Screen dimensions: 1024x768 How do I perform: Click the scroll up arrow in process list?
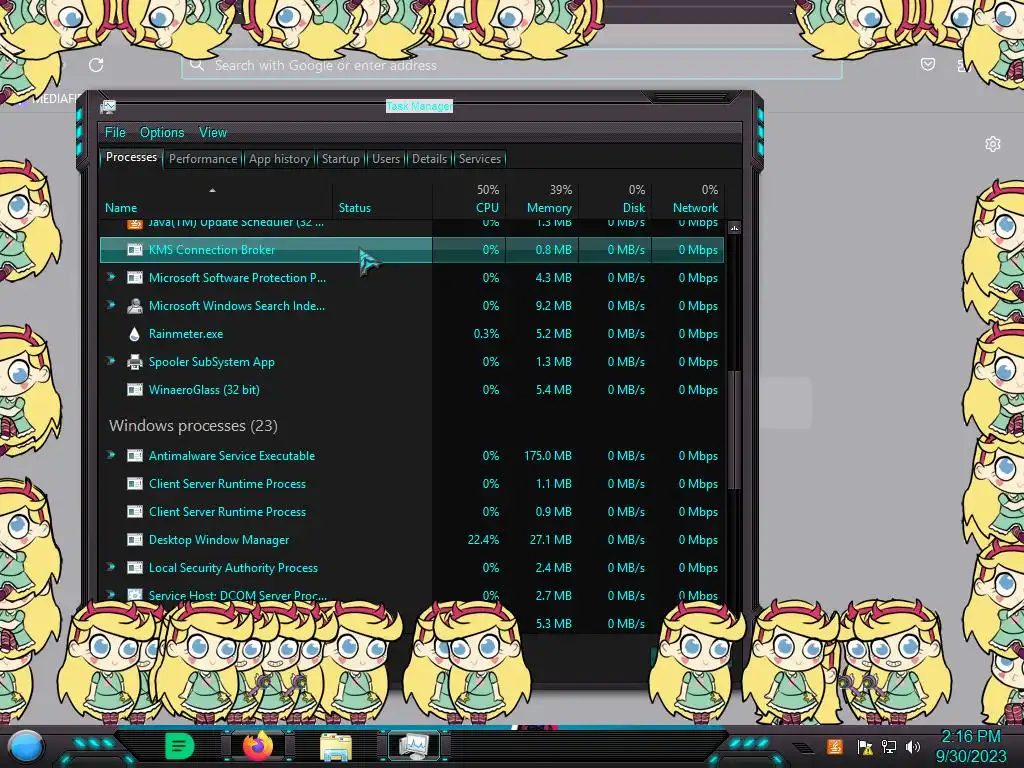(x=734, y=228)
